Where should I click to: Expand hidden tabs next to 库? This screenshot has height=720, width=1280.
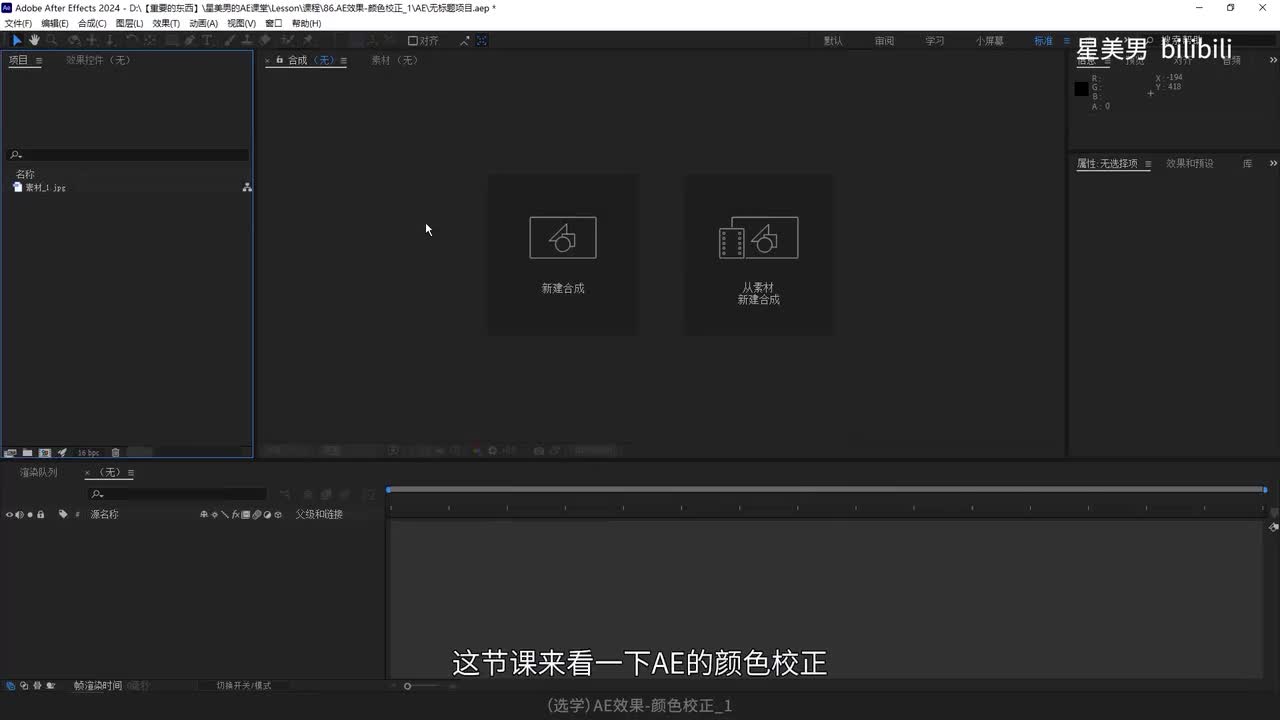point(1273,163)
